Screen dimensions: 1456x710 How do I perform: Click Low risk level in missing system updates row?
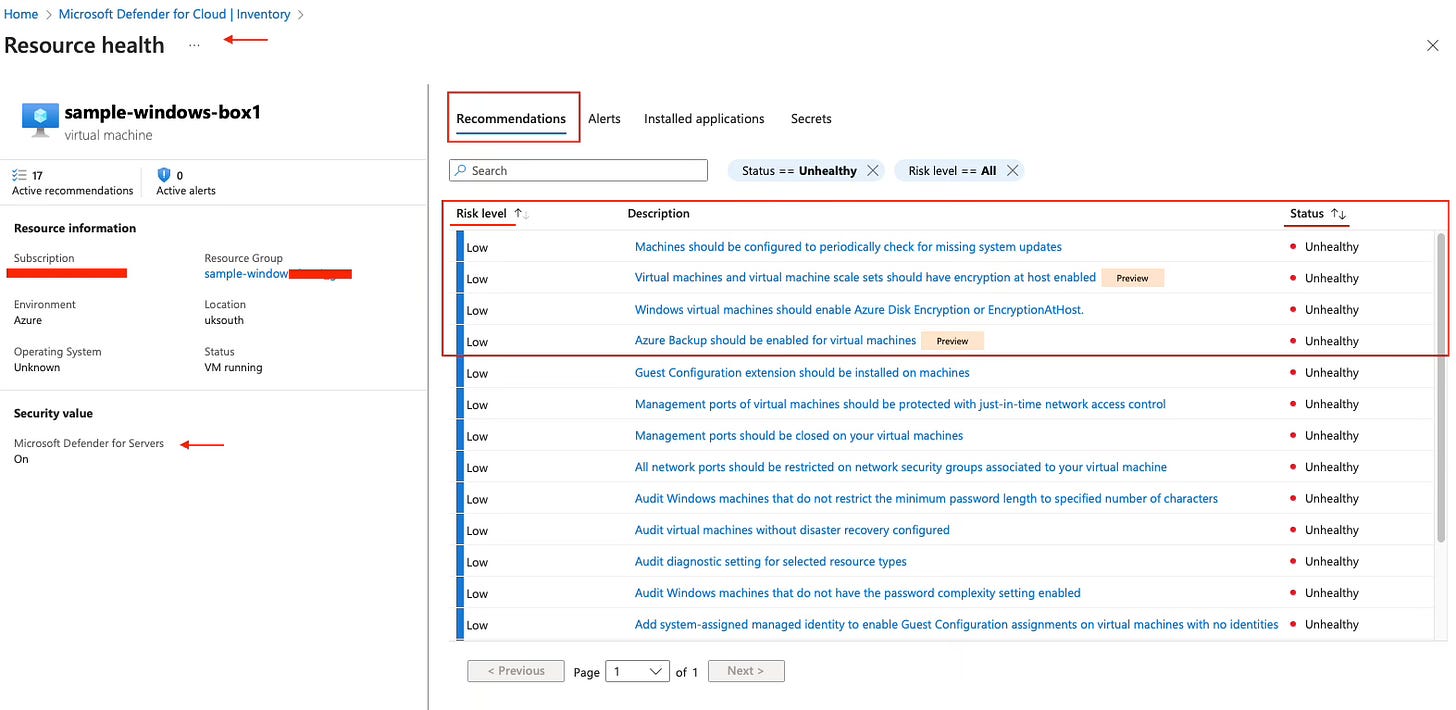477,248
